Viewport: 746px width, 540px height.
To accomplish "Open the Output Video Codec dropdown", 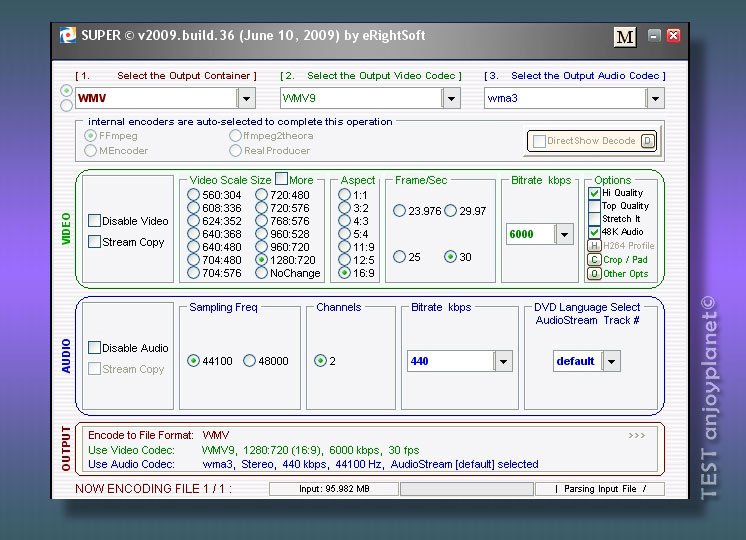I will click(451, 98).
